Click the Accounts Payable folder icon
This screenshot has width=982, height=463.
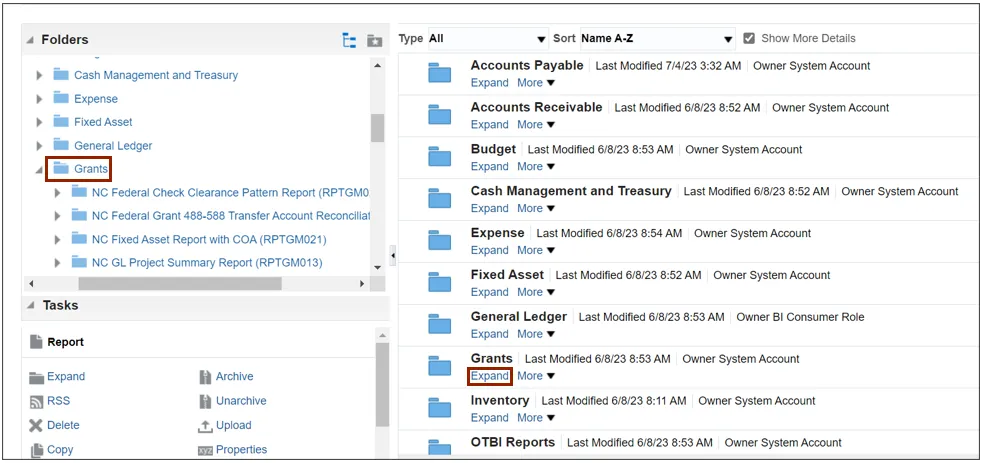(x=440, y=74)
